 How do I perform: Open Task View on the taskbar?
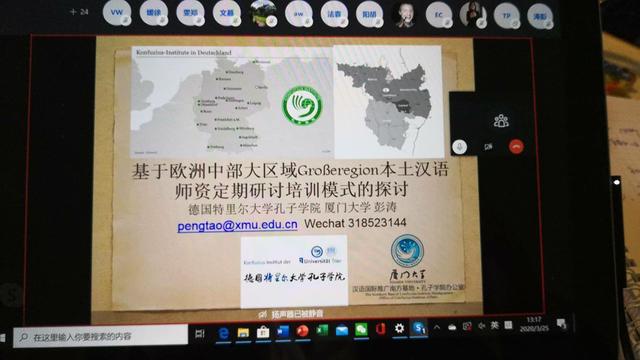tap(200, 334)
